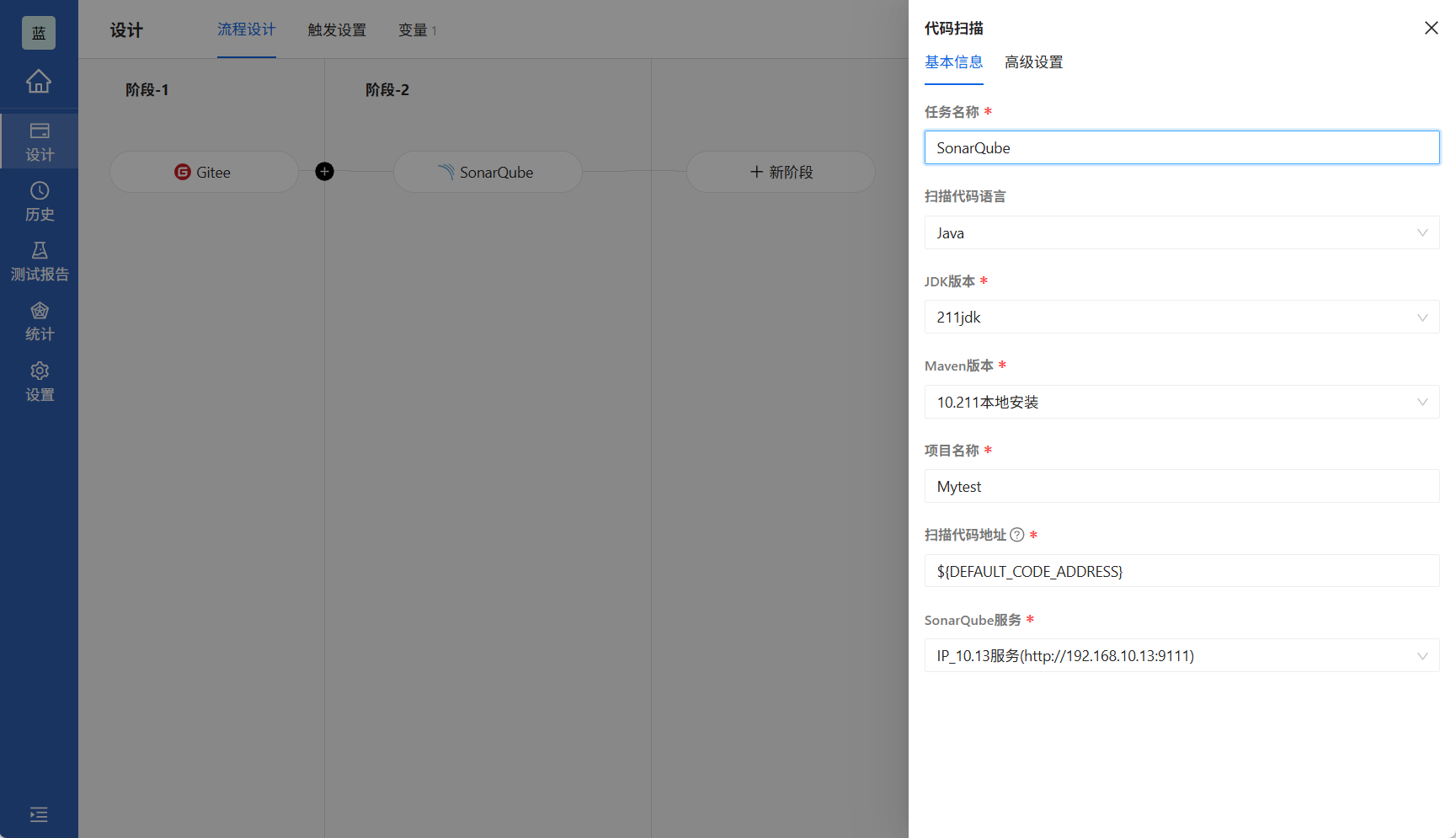Click the black plus add-task circle
The height and width of the screenshot is (838, 1456).
pos(324,172)
